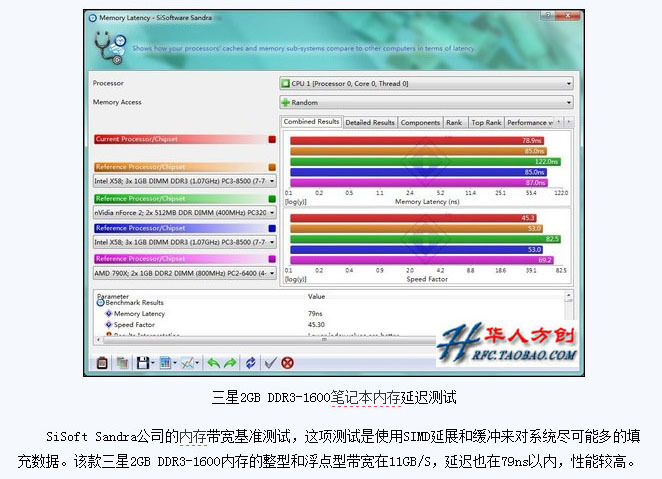Click the Parameter column header

click(x=113, y=296)
